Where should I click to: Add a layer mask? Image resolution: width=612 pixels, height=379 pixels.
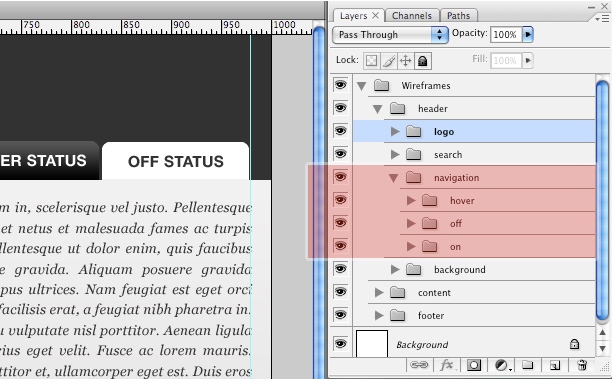click(x=474, y=365)
